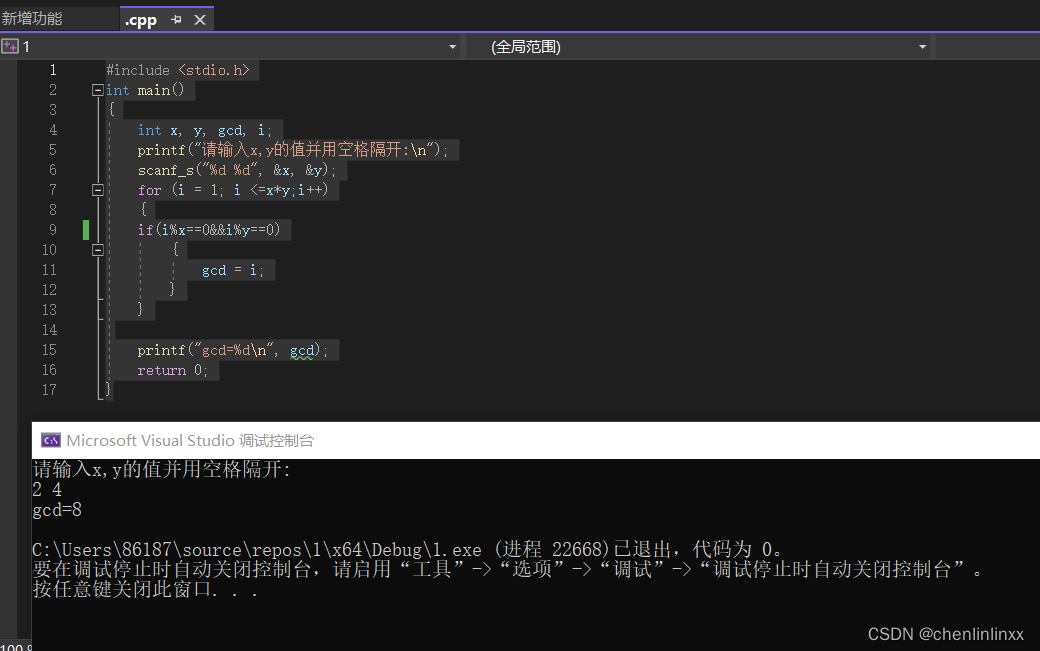
Task: Open the (全局范围) scope dropdown
Action: [922, 47]
